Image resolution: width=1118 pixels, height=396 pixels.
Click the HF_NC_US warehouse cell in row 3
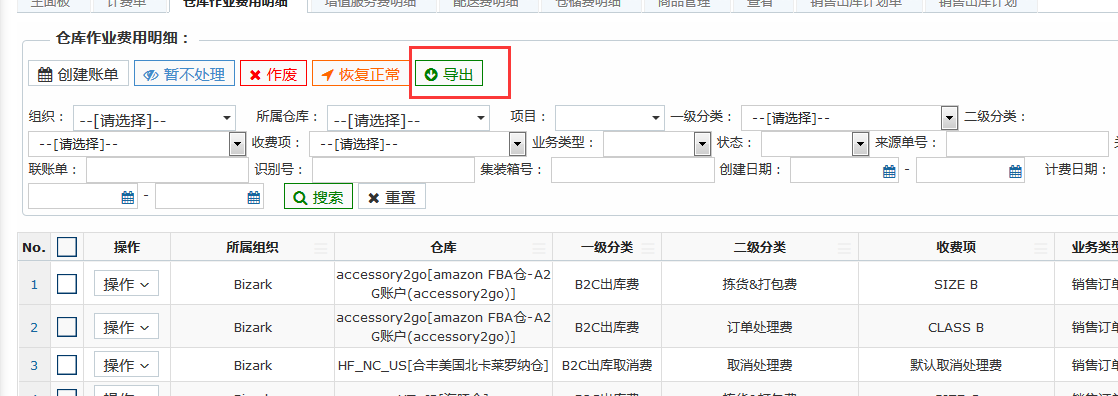[x=443, y=366]
